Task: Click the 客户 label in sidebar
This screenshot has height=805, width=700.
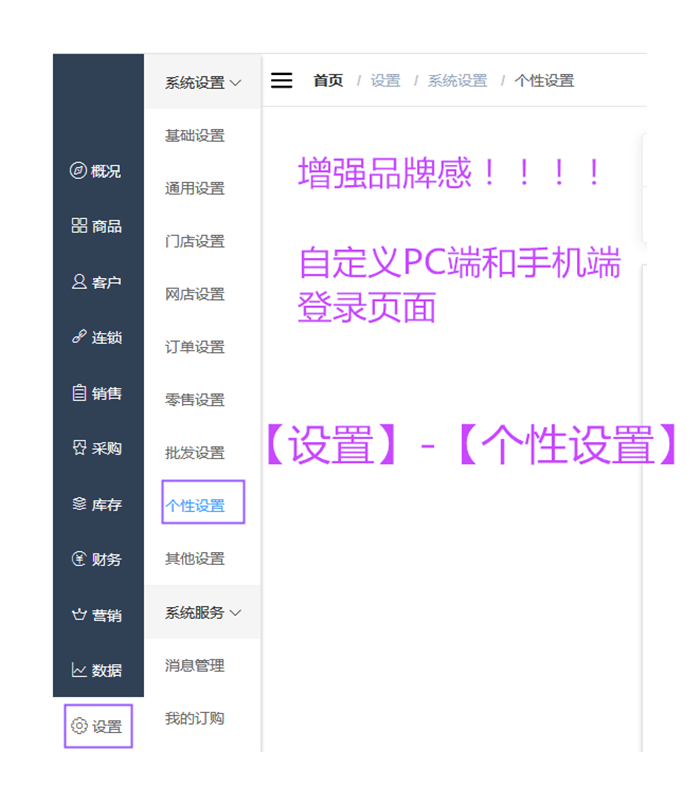Action: [106, 282]
